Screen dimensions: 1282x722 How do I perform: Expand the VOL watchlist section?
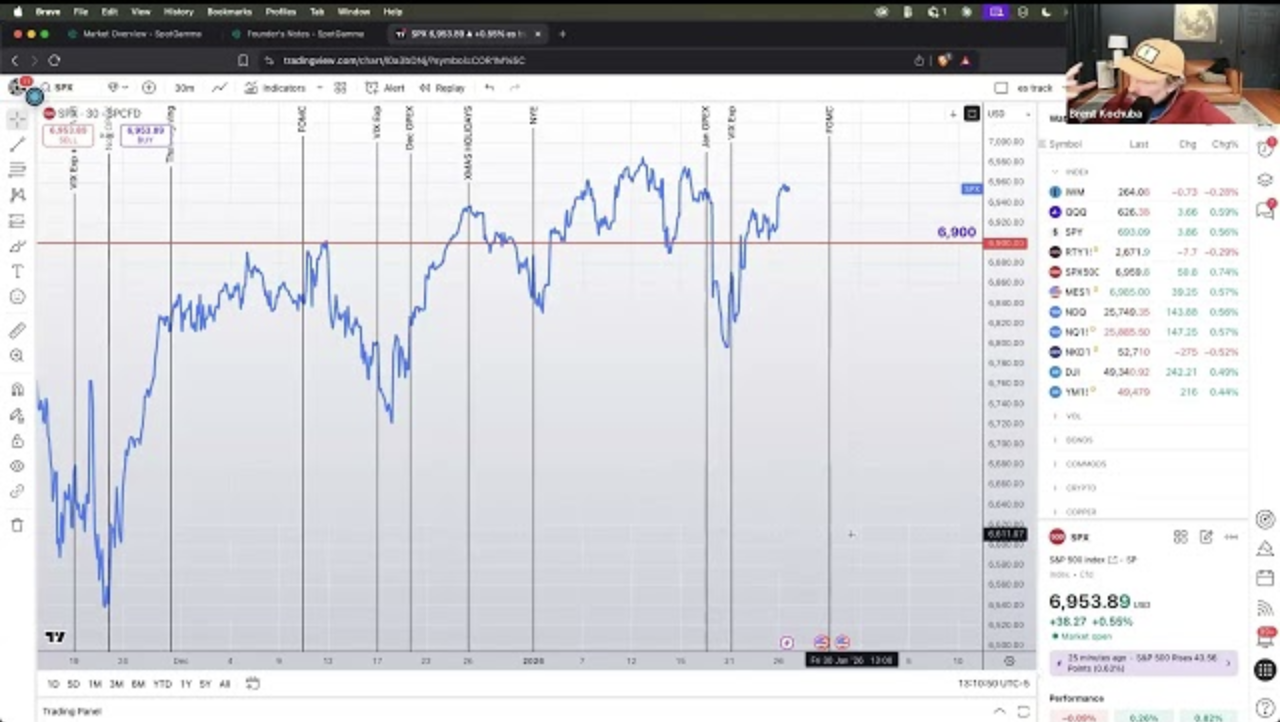coord(1072,416)
